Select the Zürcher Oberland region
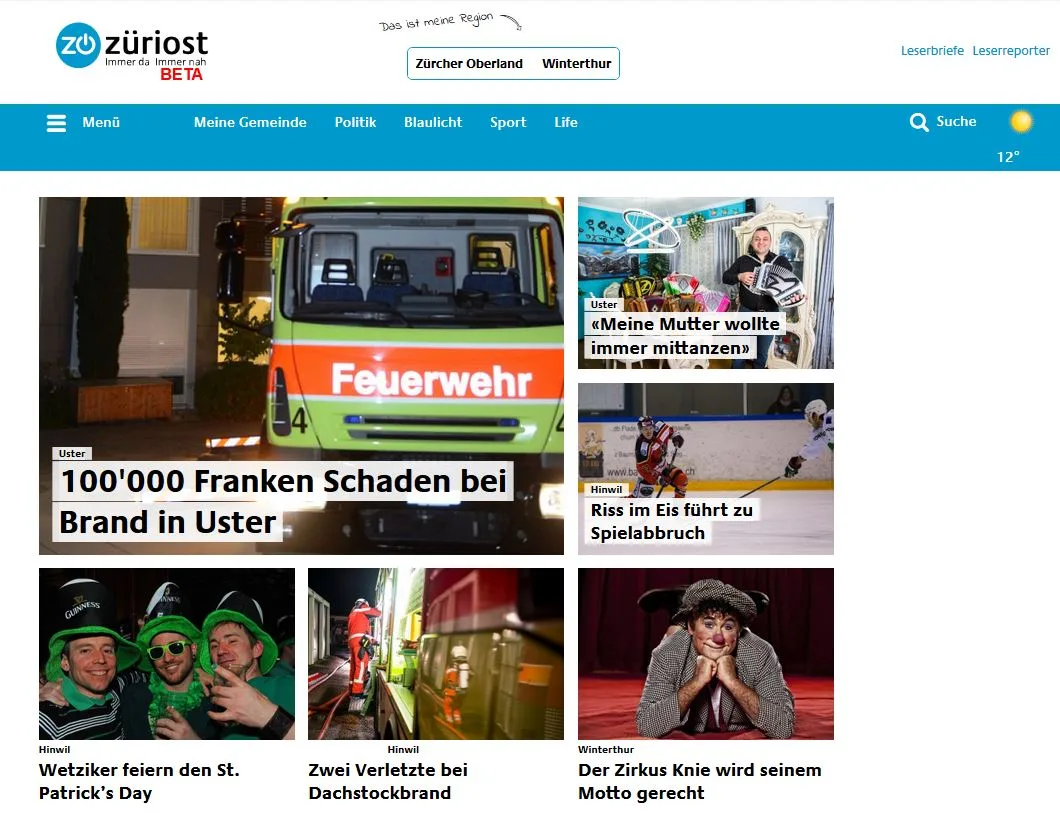Screen dimensions: 1060x837 pyautogui.click(x=468, y=64)
